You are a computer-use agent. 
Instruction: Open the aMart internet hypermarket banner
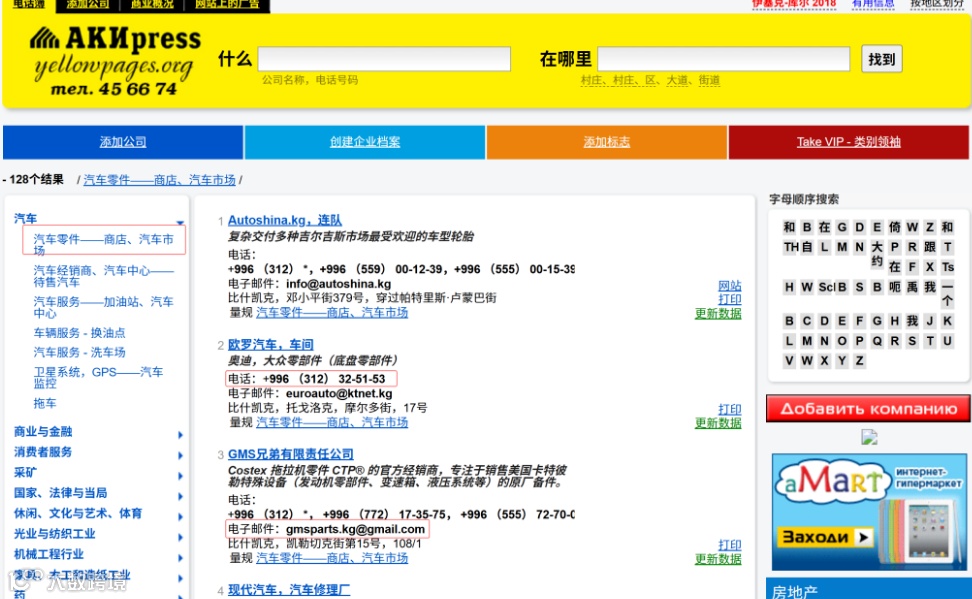pyautogui.click(x=869, y=512)
